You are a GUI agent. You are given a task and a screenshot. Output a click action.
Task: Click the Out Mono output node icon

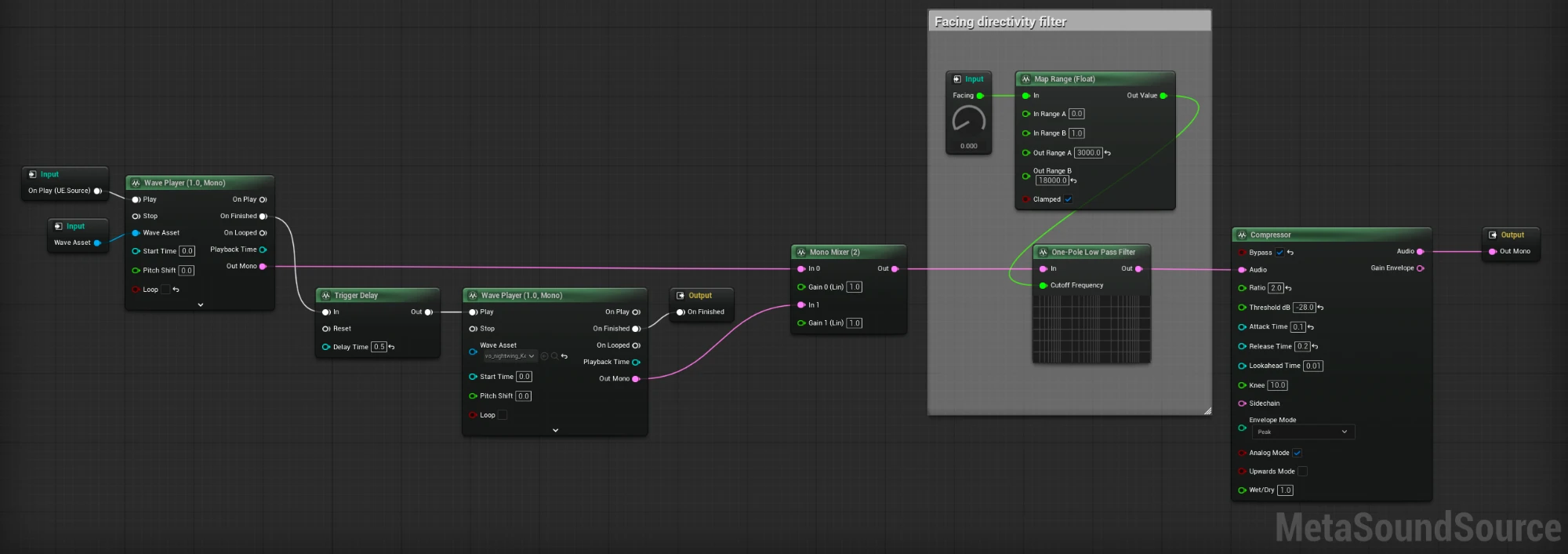(x=1493, y=235)
